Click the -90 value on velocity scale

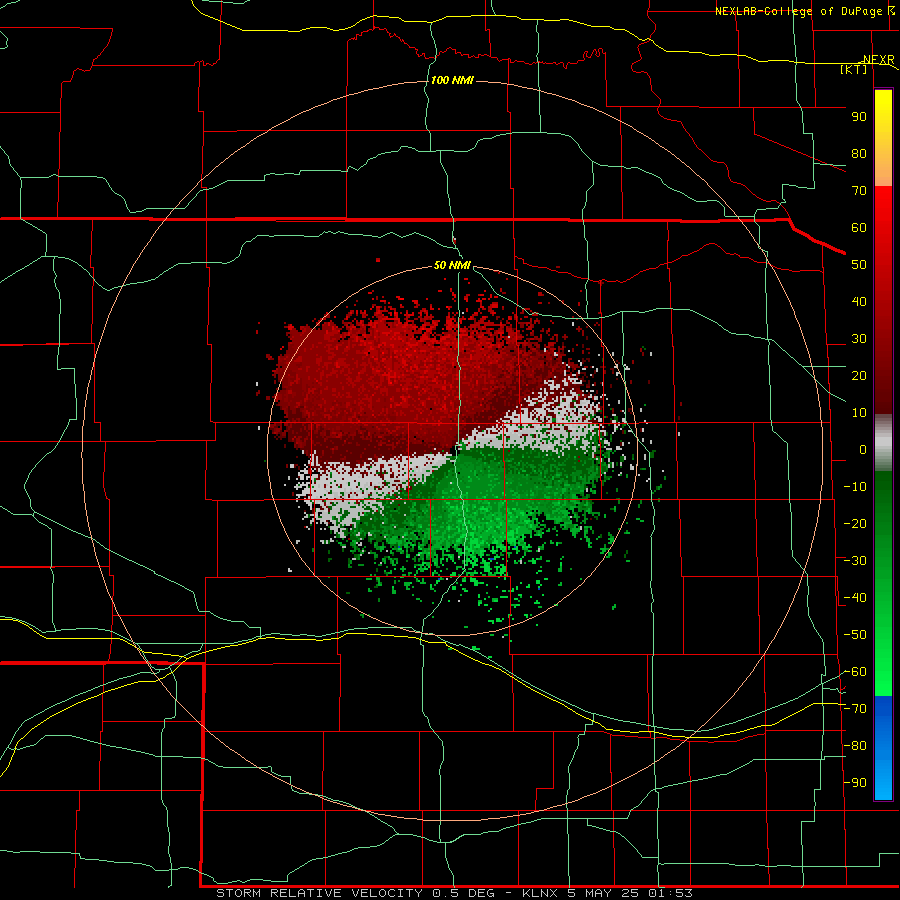pos(855,783)
